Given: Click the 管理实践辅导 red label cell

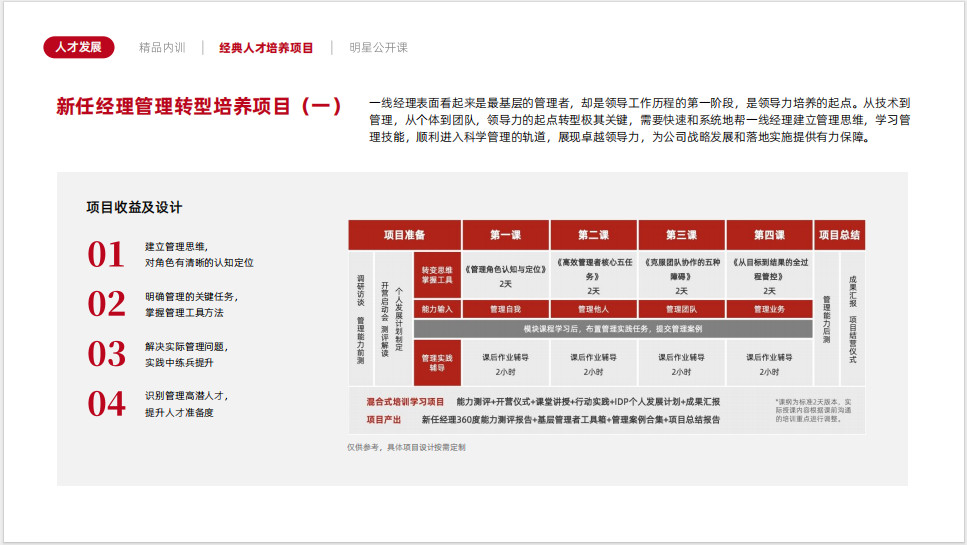Looking at the screenshot, I should [x=437, y=363].
